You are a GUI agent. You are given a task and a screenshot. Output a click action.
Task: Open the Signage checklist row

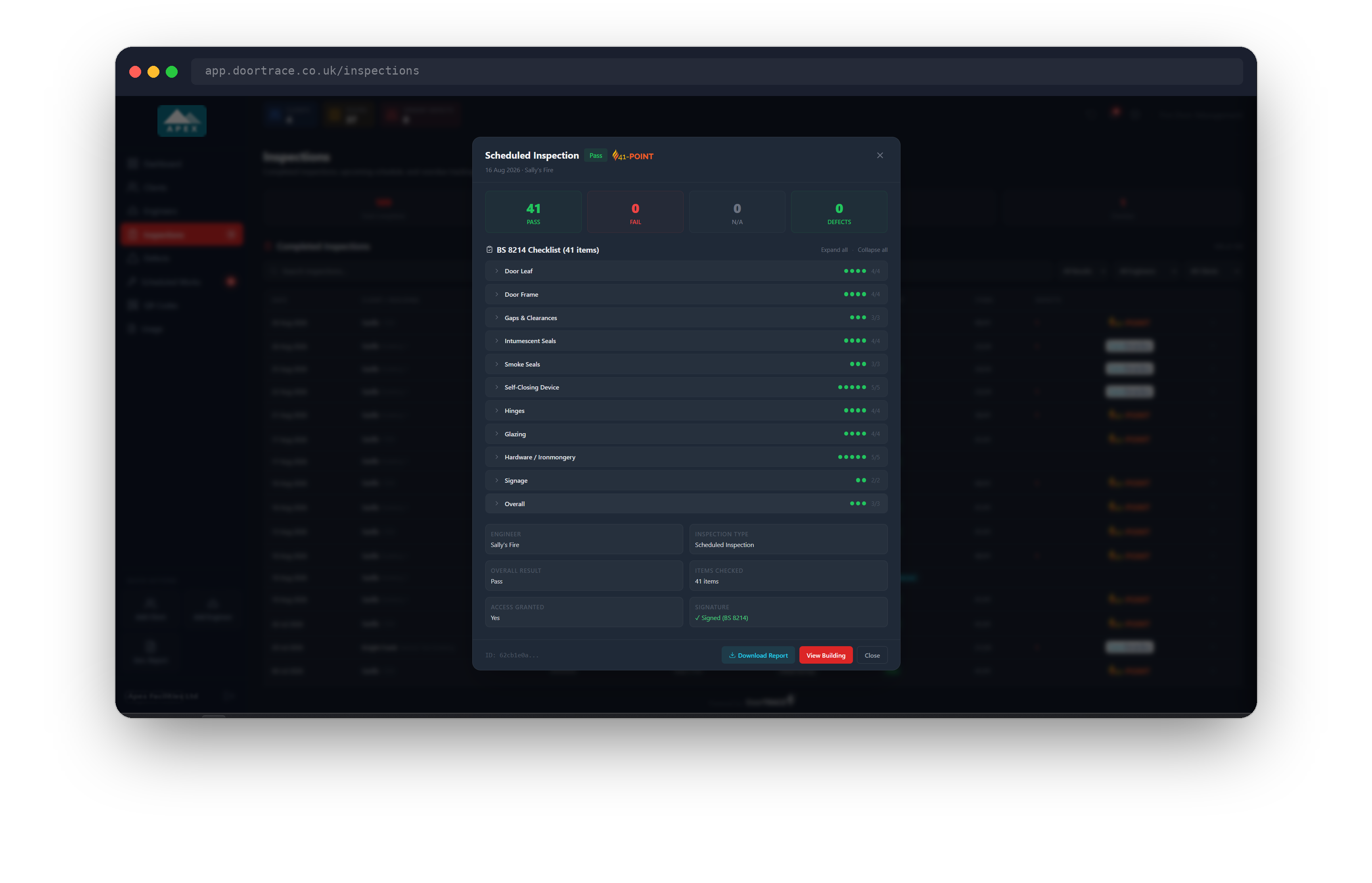(686, 480)
